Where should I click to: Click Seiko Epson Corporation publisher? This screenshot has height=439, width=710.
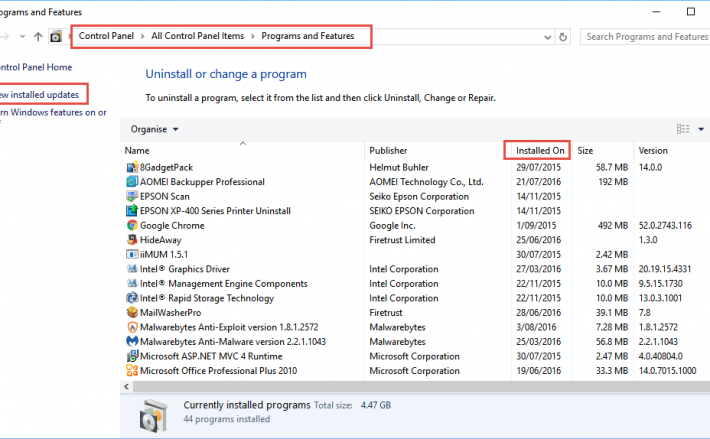[x=419, y=196]
